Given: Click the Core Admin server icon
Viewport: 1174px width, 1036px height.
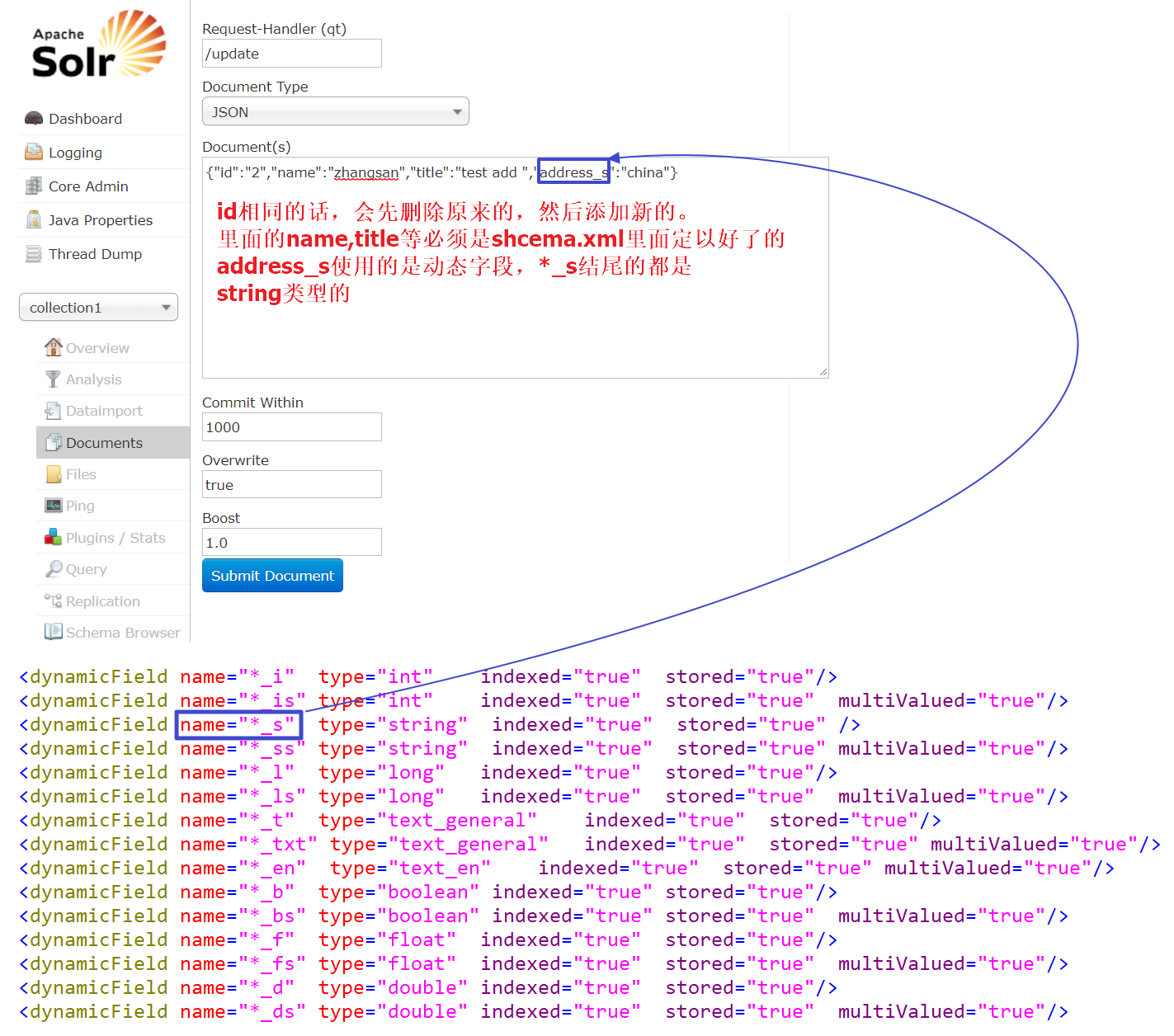Looking at the screenshot, I should tap(34, 186).
